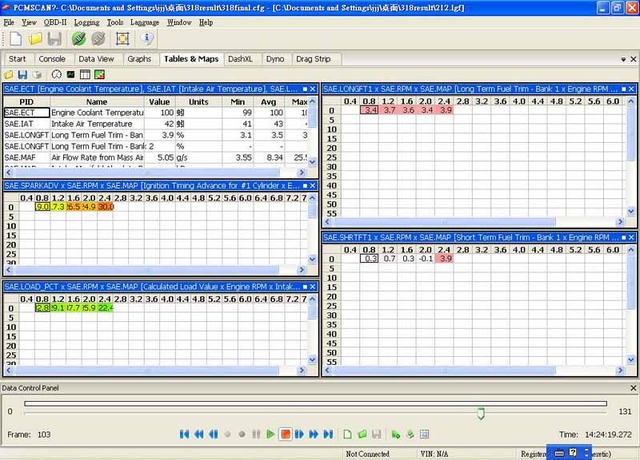
Task: Open the info icon in the toolbar
Action: (x=148, y=39)
